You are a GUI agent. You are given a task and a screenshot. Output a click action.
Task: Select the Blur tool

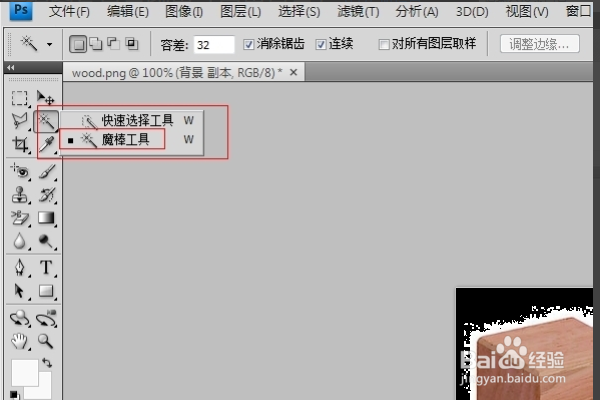[x=20, y=241]
